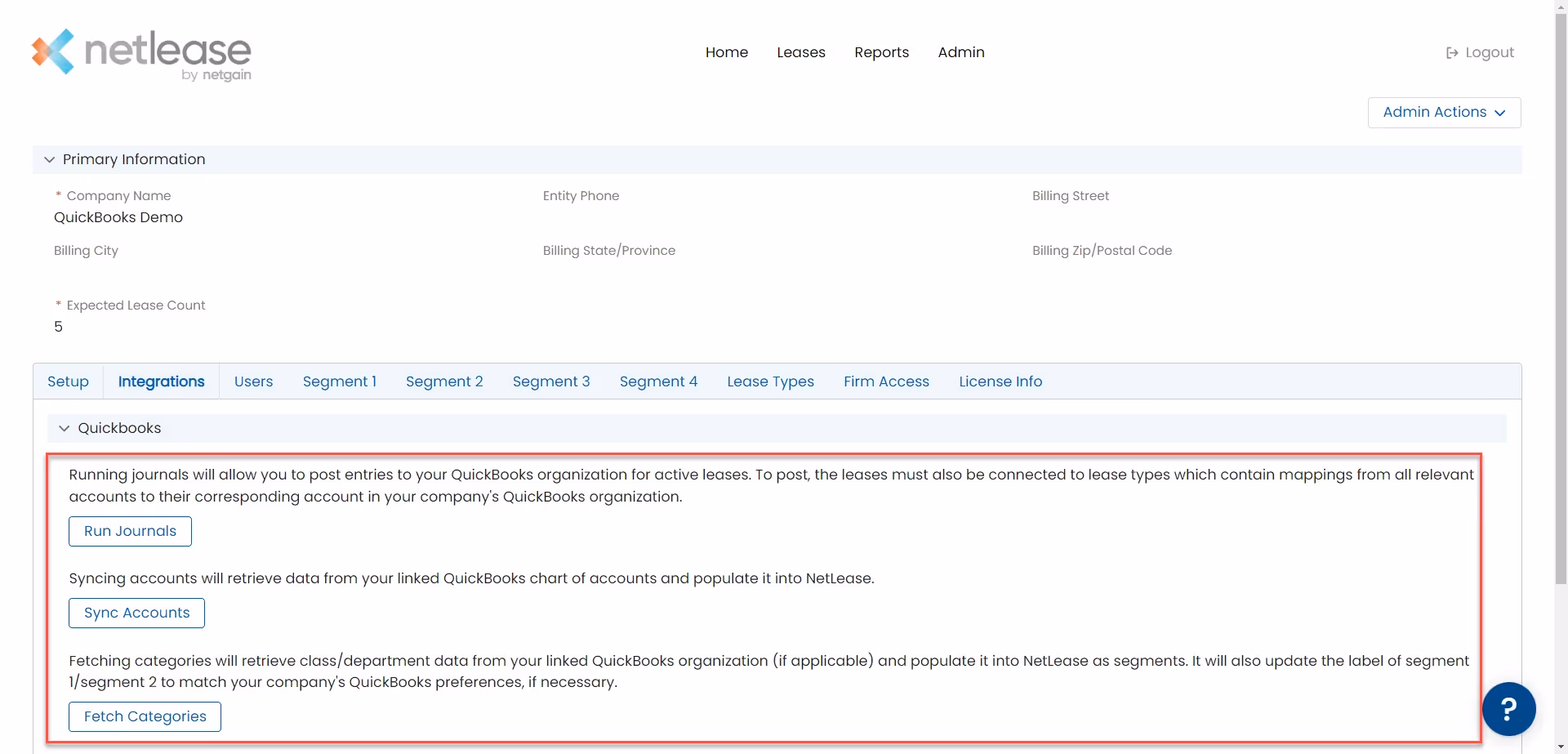
Task: Click the Run Journals button
Action: (x=129, y=531)
